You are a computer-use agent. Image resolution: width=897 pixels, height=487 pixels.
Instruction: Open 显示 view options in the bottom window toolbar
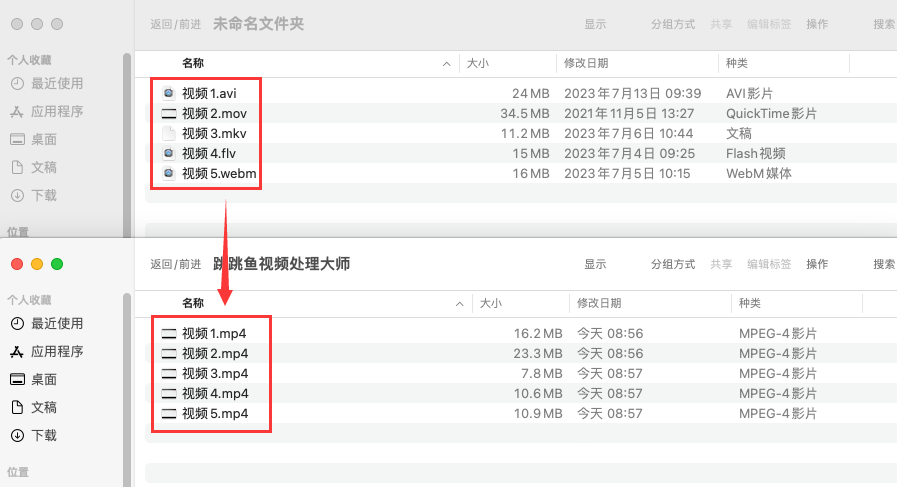[595, 264]
